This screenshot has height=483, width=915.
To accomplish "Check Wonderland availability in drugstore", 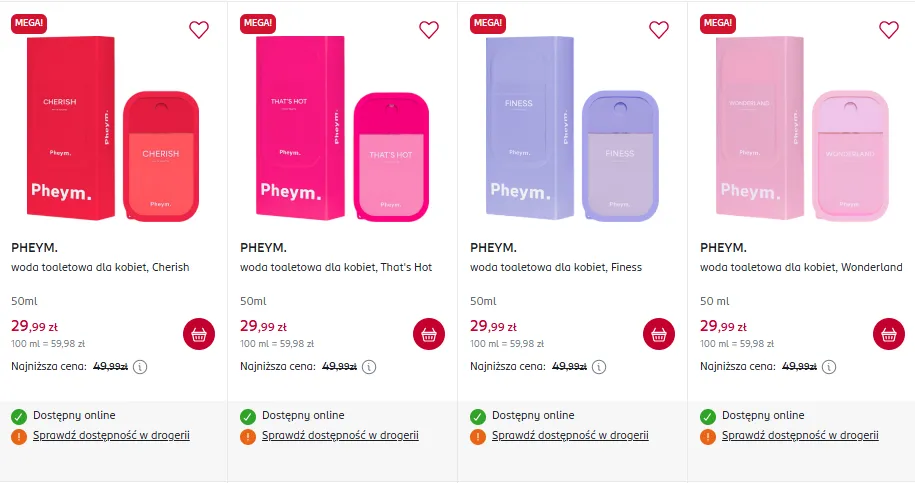I will click(800, 436).
